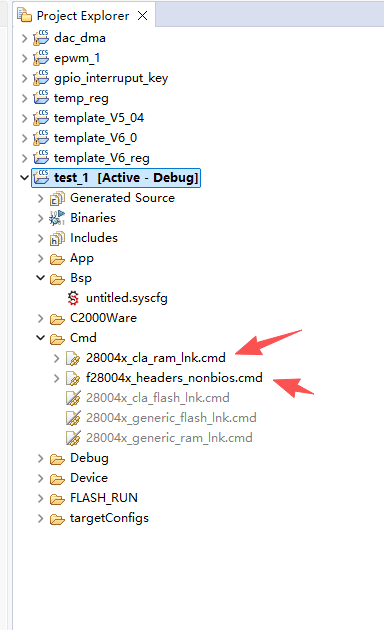Expand the App folder
Image resolution: width=384 pixels, height=630 pixels.
click(40, 258)
